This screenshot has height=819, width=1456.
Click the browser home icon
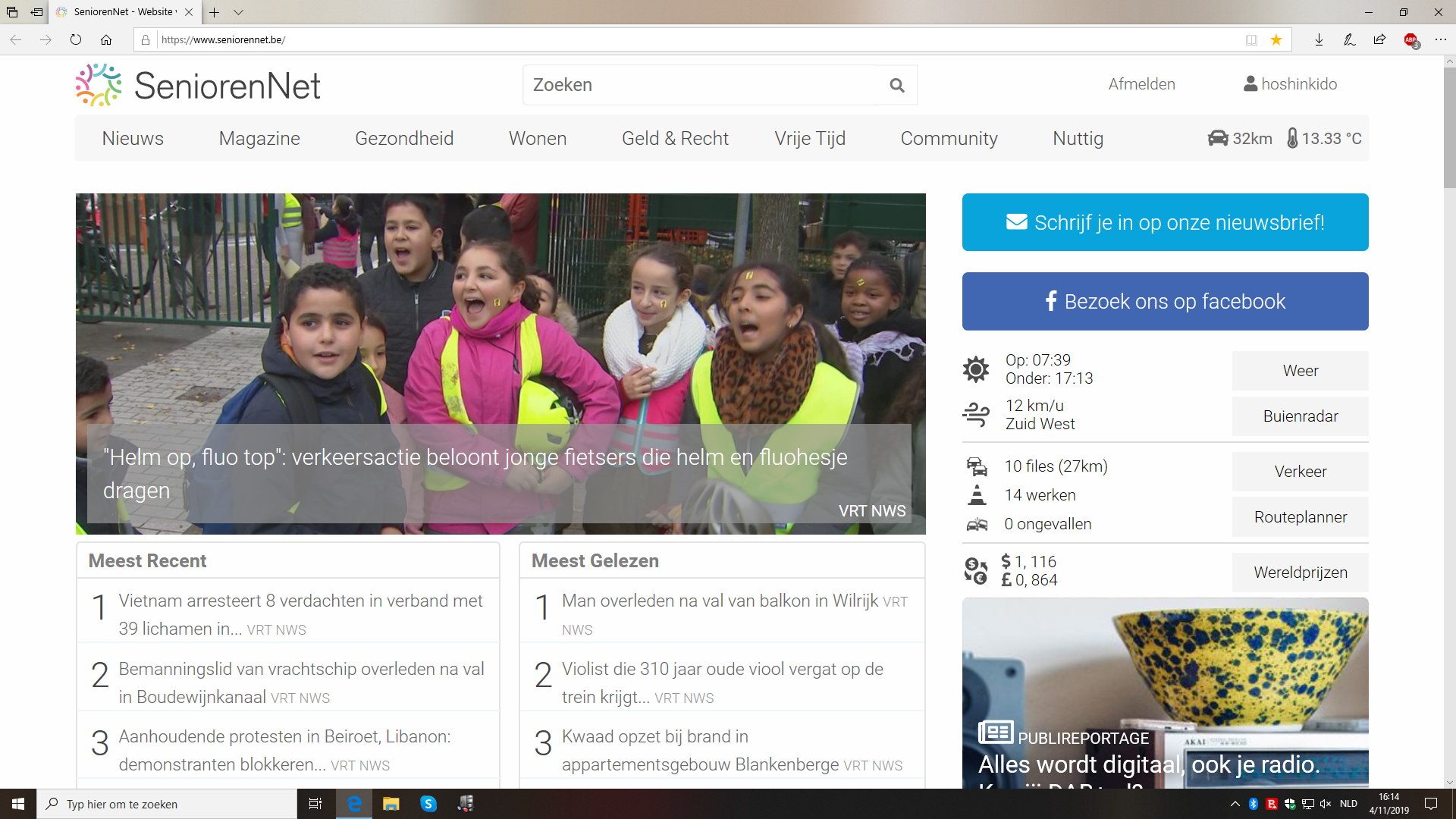click(106, 39)
